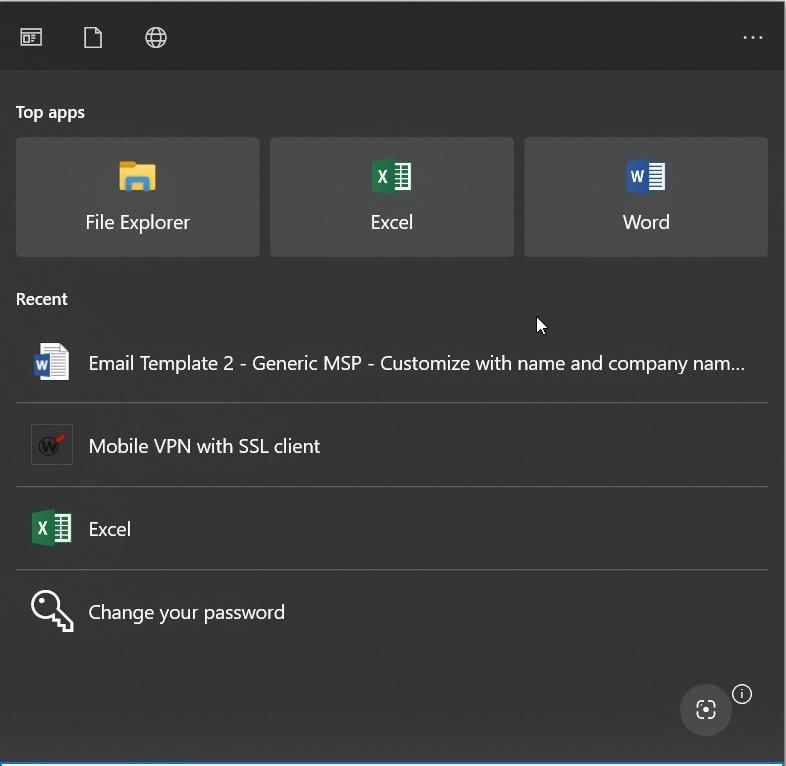Select the Documents filter icon
Screen dimensions: 786x766
point(93,38)
